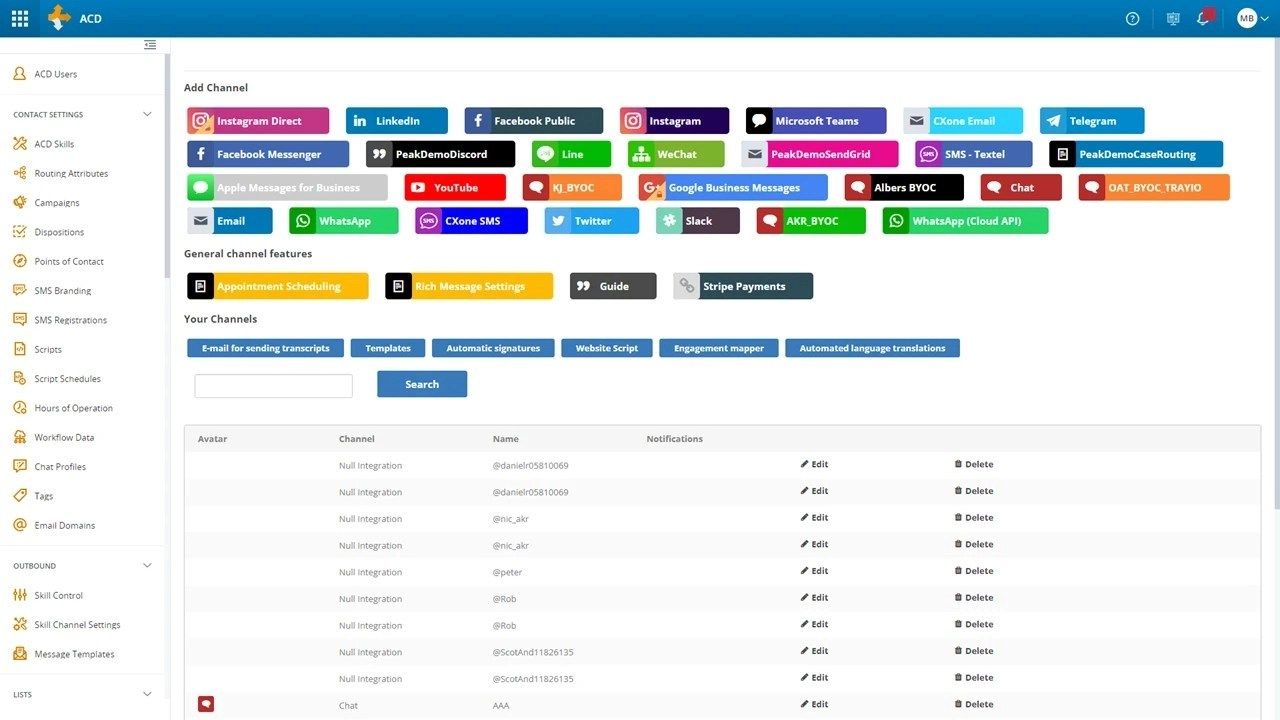This screenshot has width=1280, height=720.
Task: Open the app launcher grid icon
Action: pos(20,18)
